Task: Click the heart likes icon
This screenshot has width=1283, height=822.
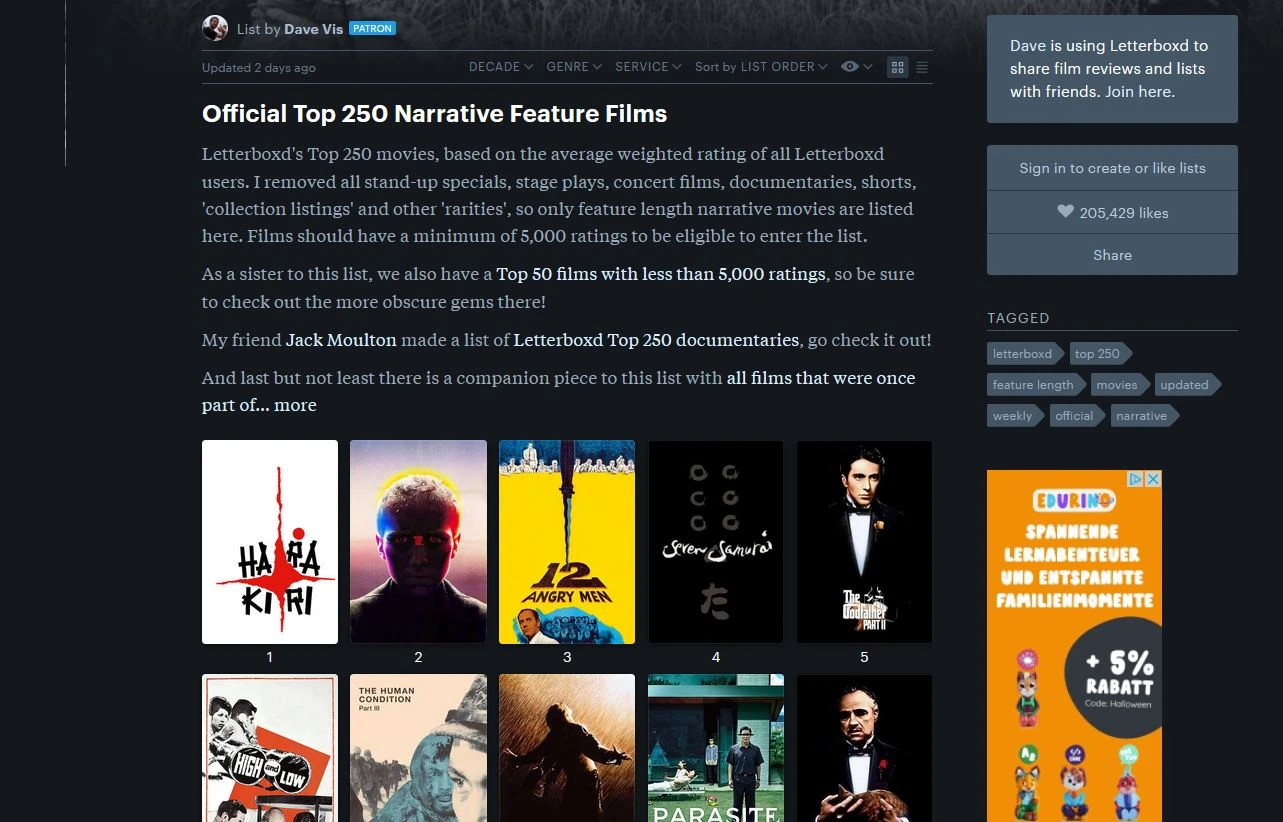Action: point(1065,212)
